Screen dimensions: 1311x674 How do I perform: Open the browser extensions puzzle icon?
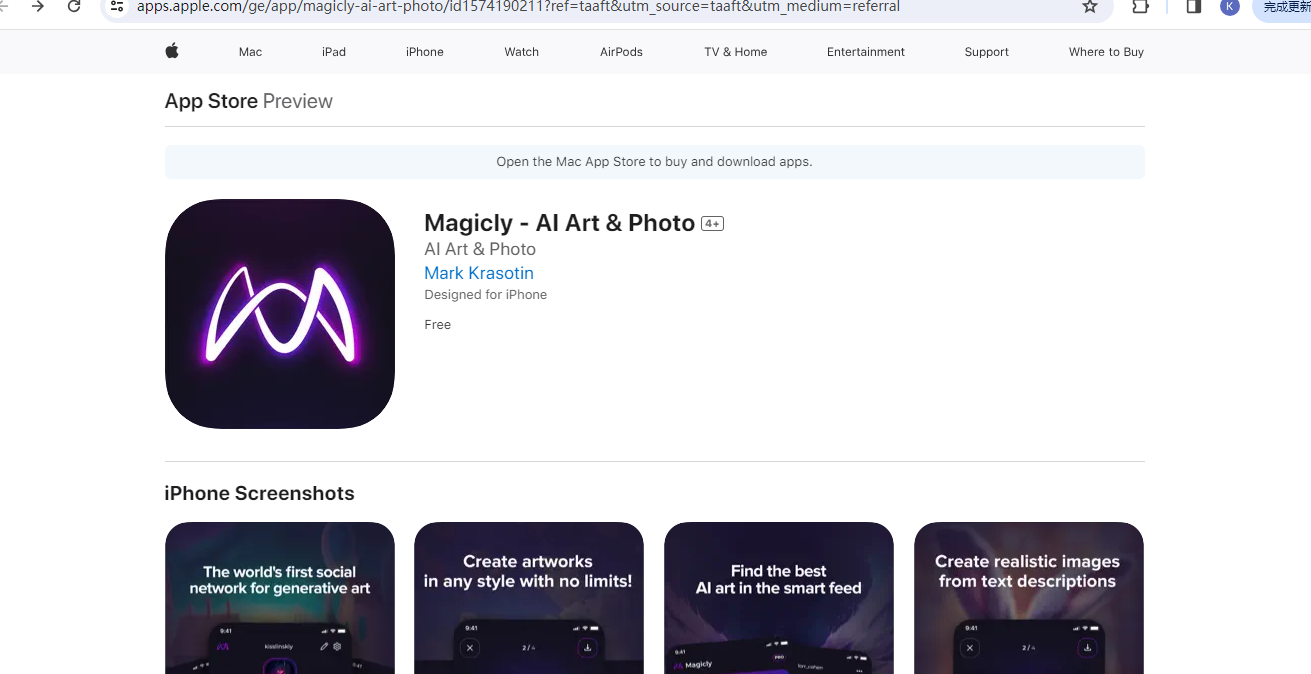(x=1140, y=7)
